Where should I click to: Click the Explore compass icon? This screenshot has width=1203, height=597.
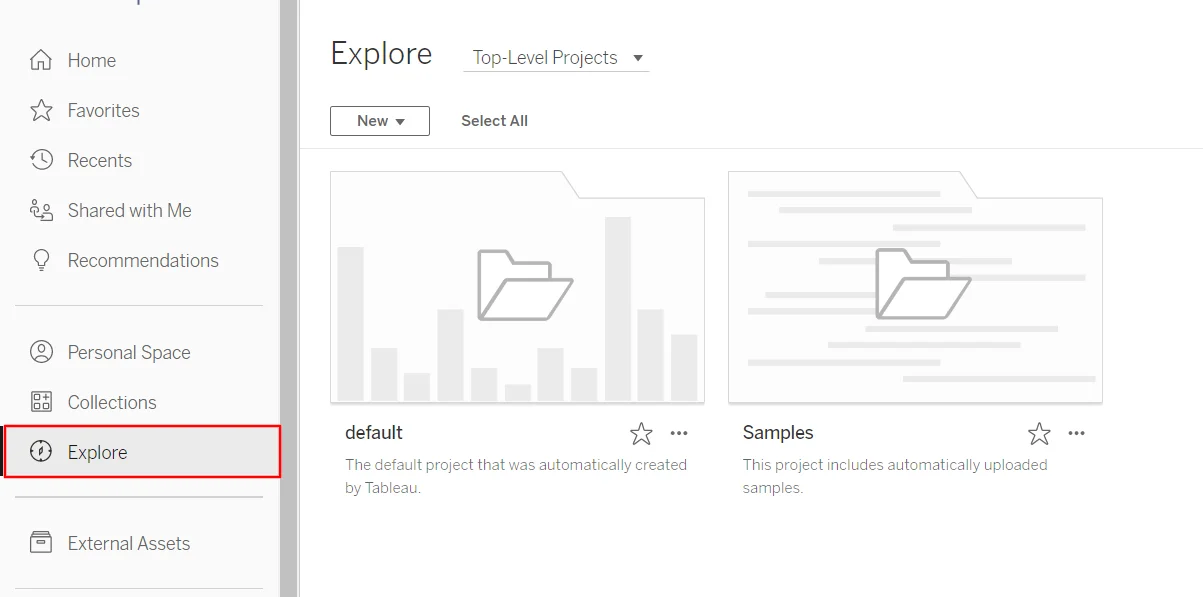41,452
